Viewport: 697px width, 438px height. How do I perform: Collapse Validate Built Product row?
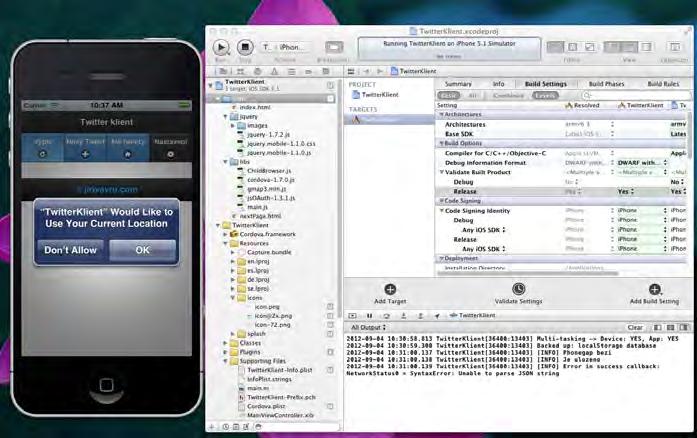coord(442,172)
